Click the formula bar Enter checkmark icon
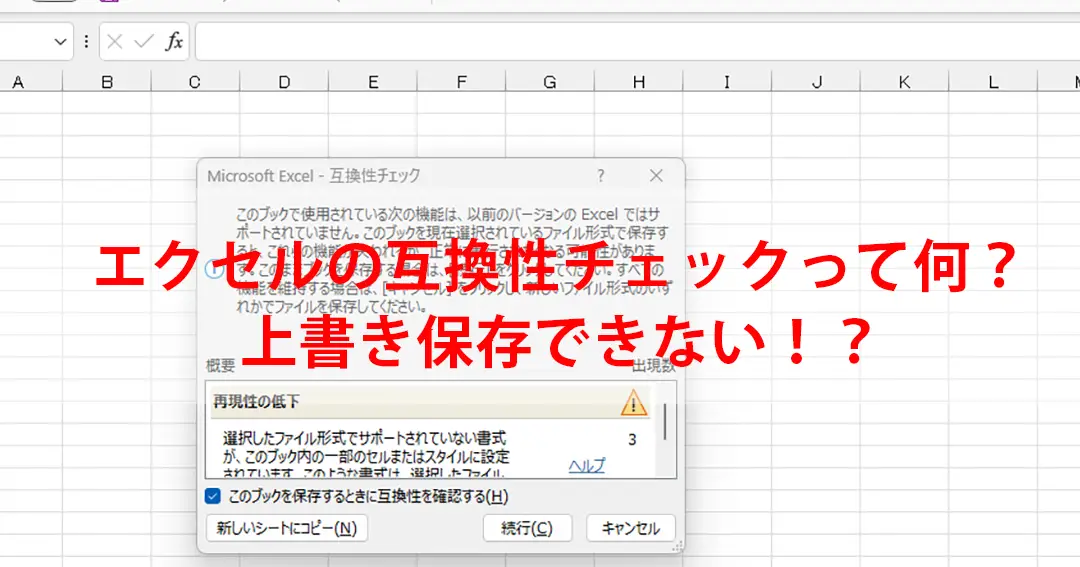The height and width of the screenshot is (567, 1080). tap(144, 41)
